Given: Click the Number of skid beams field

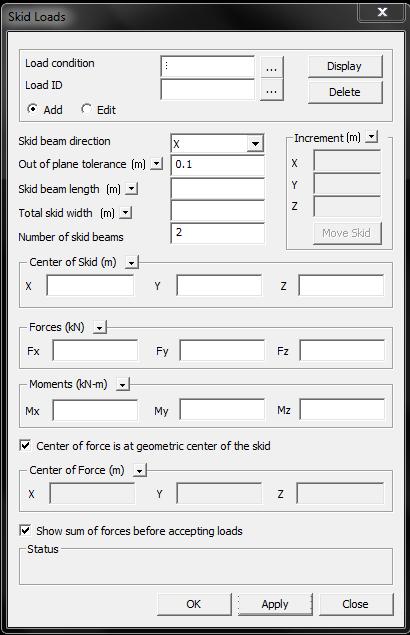Looking at the screenshot, I should pos(218,233).
